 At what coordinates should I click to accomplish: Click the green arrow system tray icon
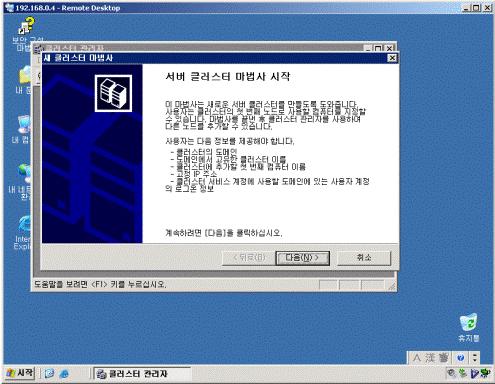463,373
